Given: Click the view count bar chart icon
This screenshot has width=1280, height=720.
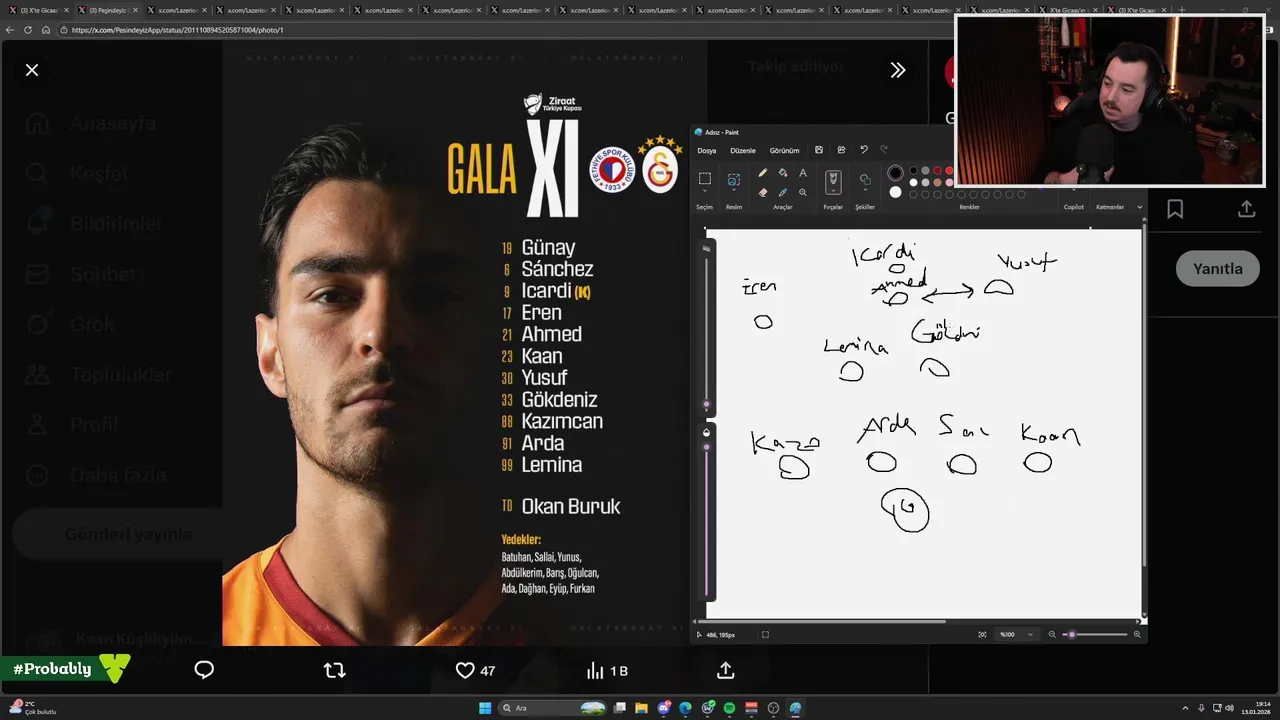Looking at the screenshot, I should point(595,670).
